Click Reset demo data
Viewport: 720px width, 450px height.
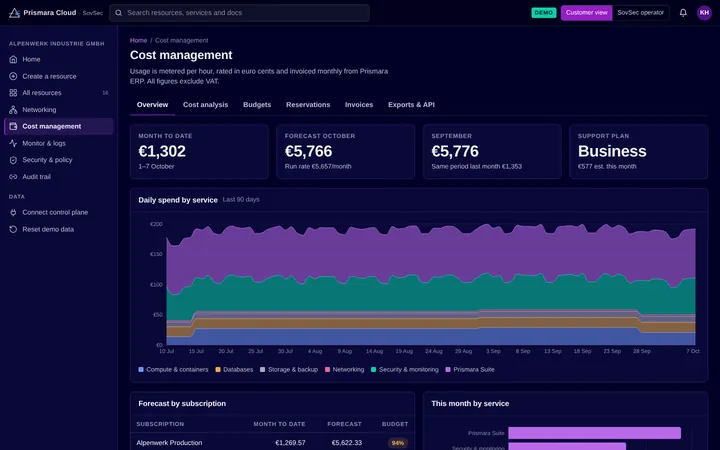point(59,229)
